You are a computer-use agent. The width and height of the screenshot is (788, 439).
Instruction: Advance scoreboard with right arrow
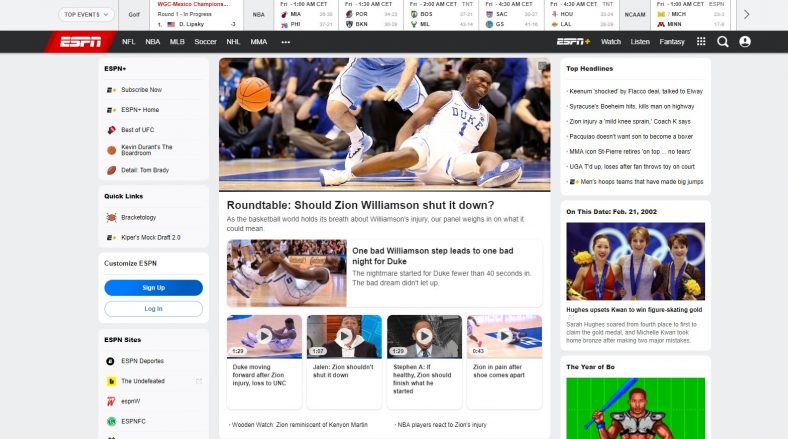[x=746, y=15]
